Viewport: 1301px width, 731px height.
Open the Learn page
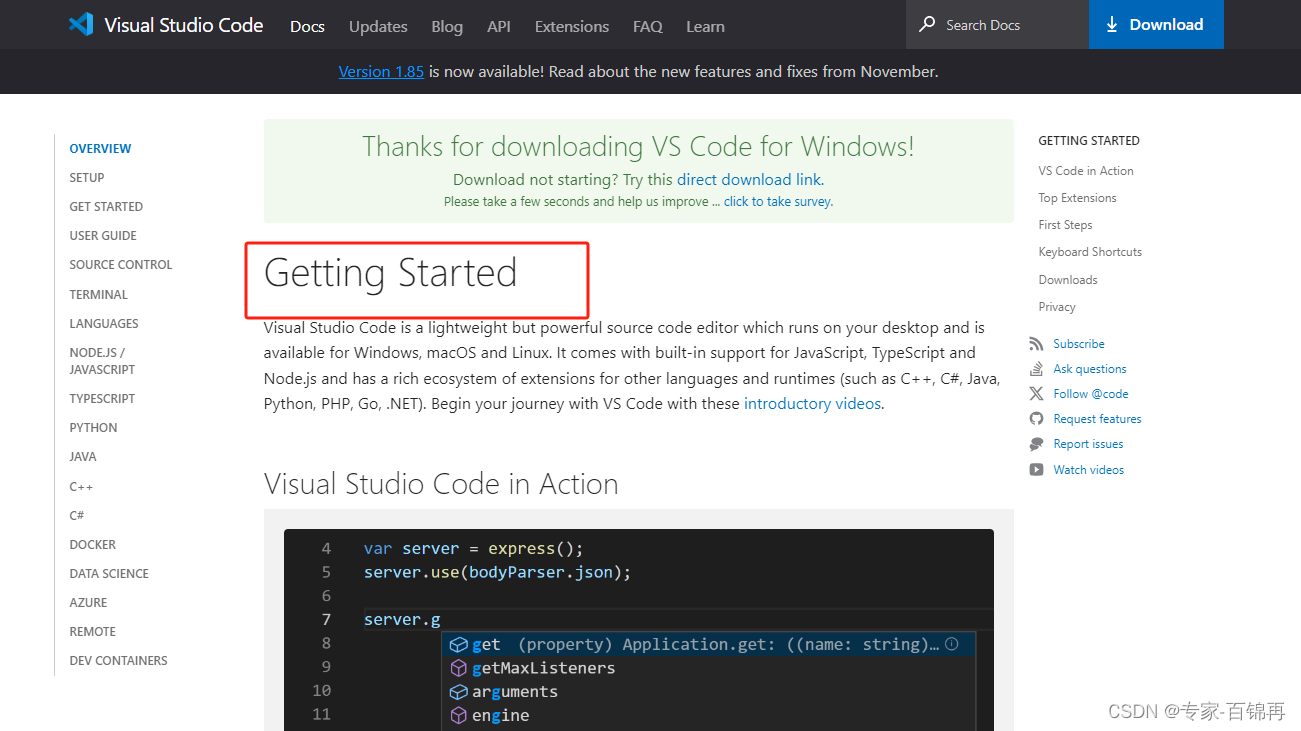click(705, 26)
